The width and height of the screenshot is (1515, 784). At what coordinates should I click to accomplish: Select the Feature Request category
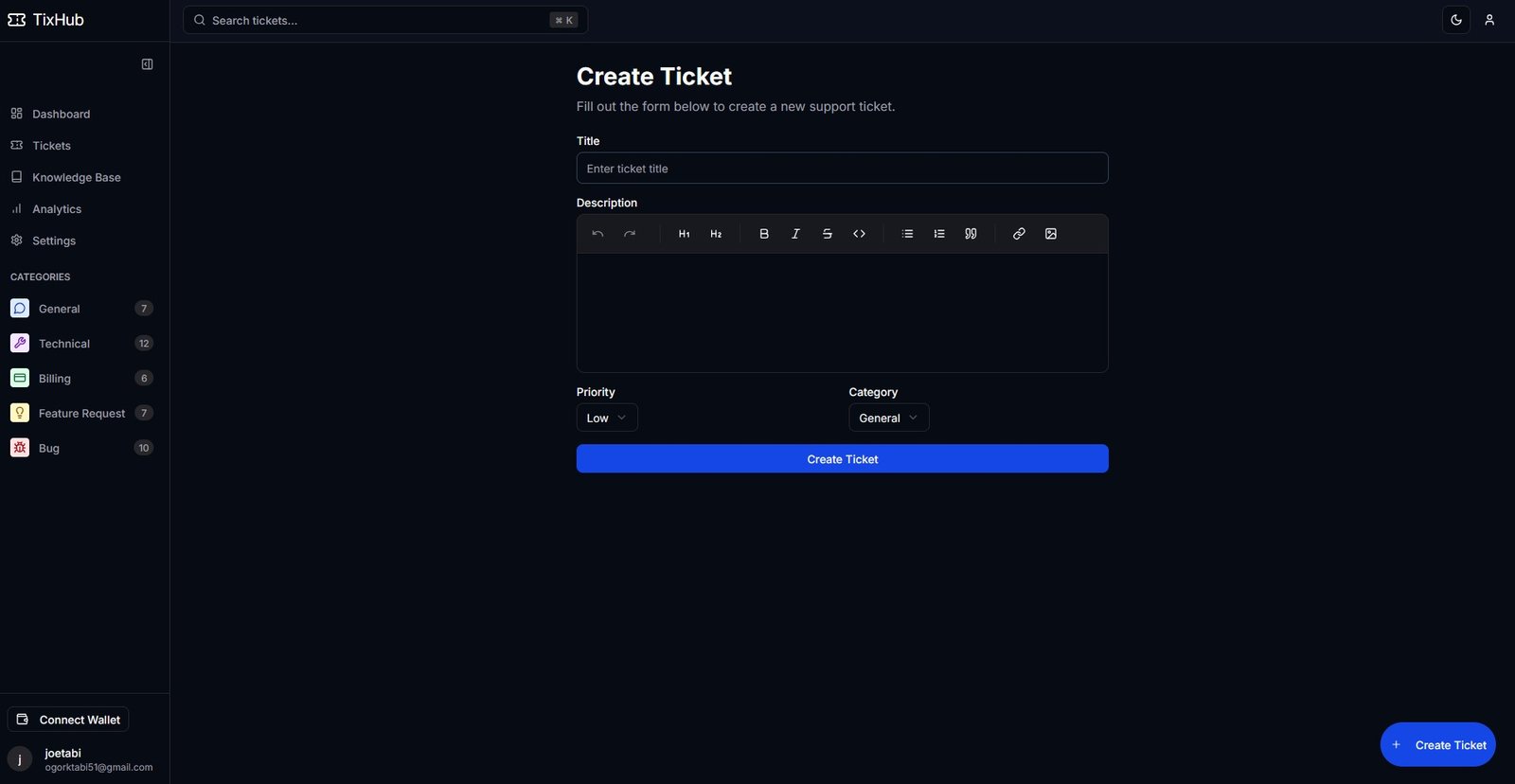click(82, 413)
